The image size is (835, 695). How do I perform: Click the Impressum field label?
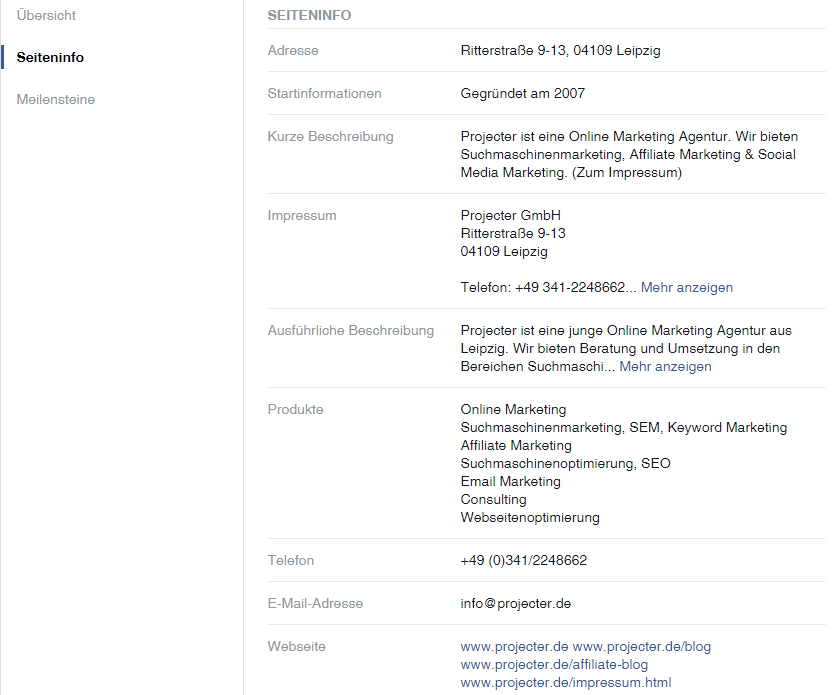(302, 216)
